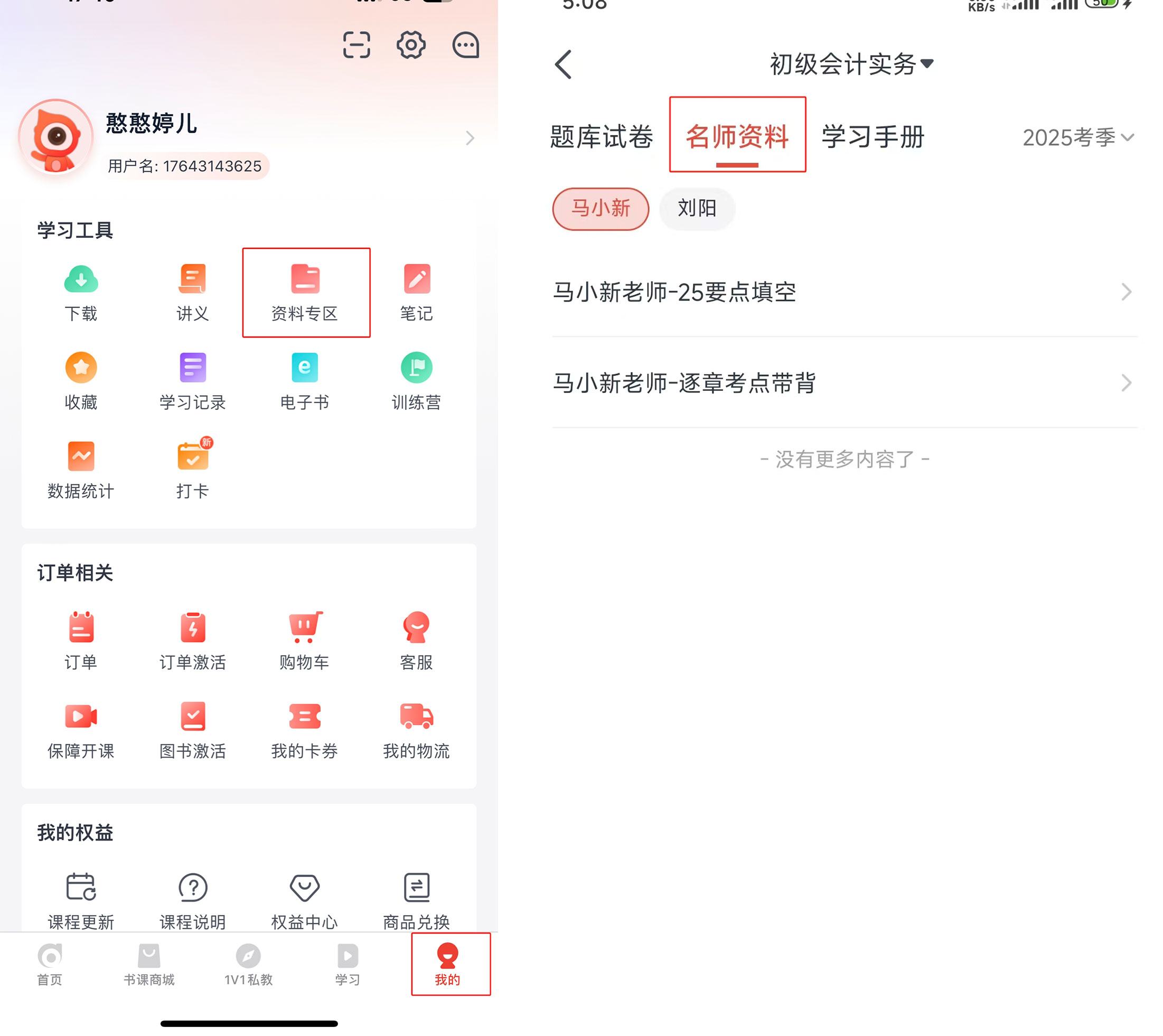Switch to the 学习手册 tab
Image resolution: width=1163 pixels, height=1036 pixels.
(x=873, y=137)
